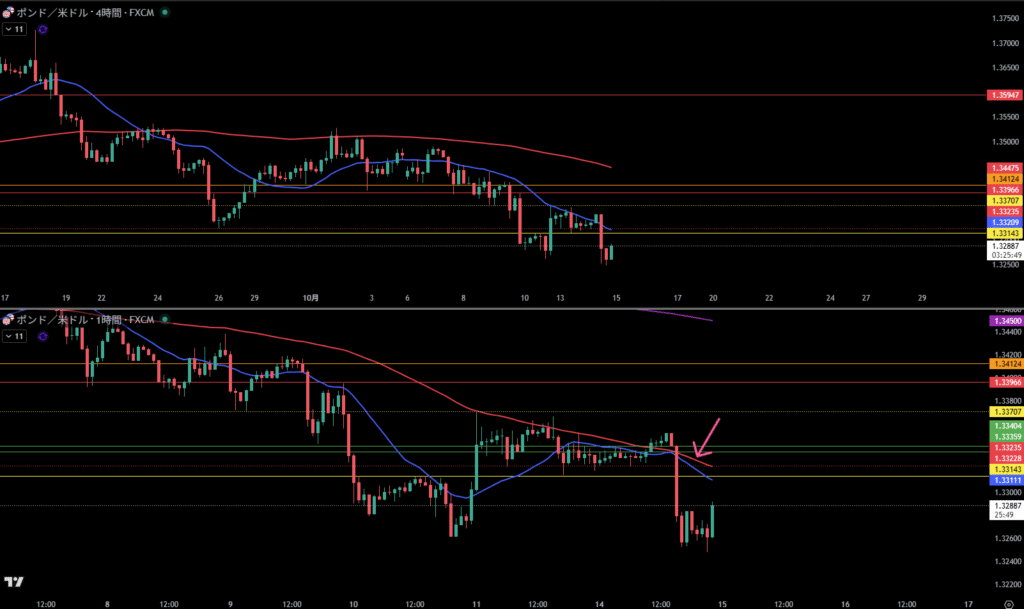Click the orange 1.34124 label on lower chart

click(x=1003, y=364)
